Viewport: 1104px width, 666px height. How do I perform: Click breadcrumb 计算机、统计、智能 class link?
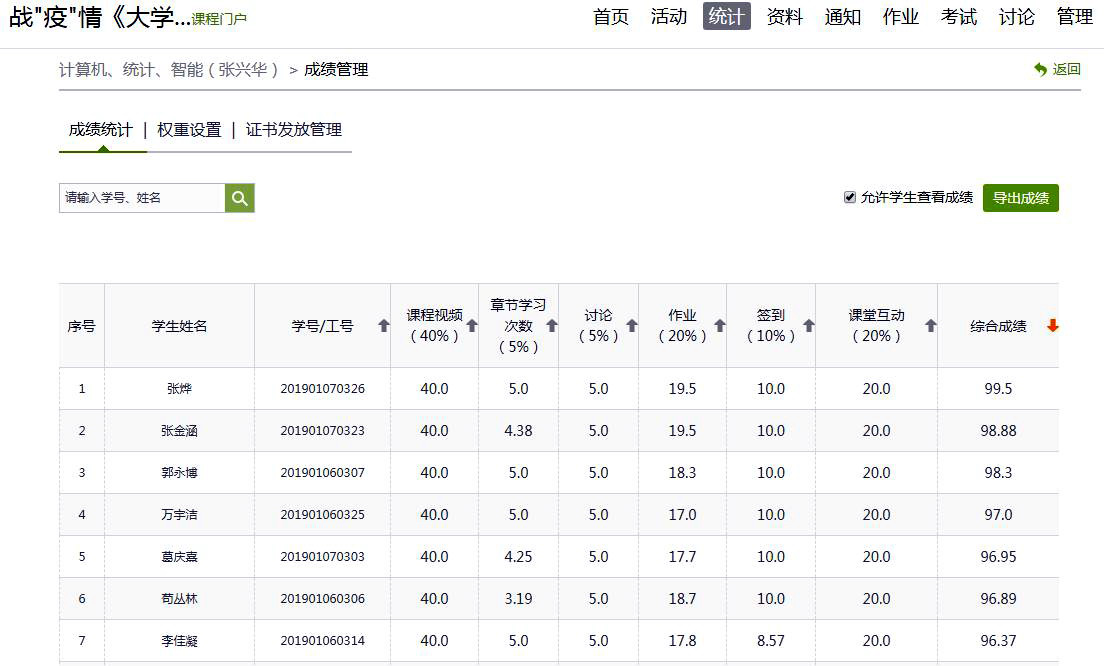click(x=168, y=70)
